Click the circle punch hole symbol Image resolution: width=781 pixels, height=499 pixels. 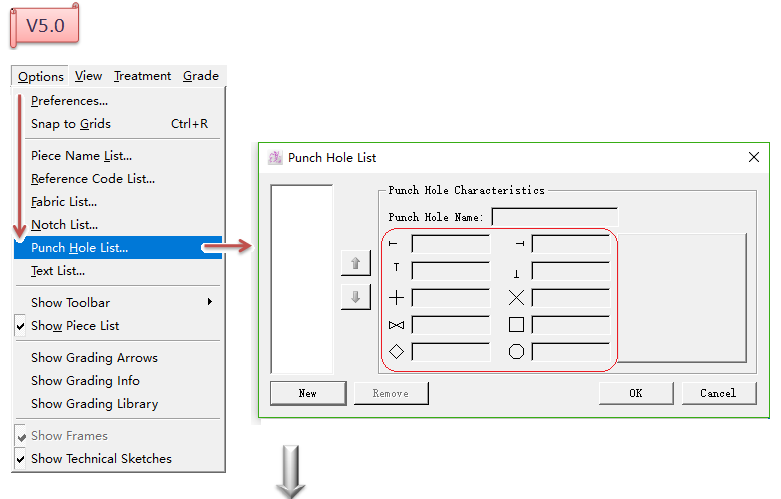coord(516,351)
